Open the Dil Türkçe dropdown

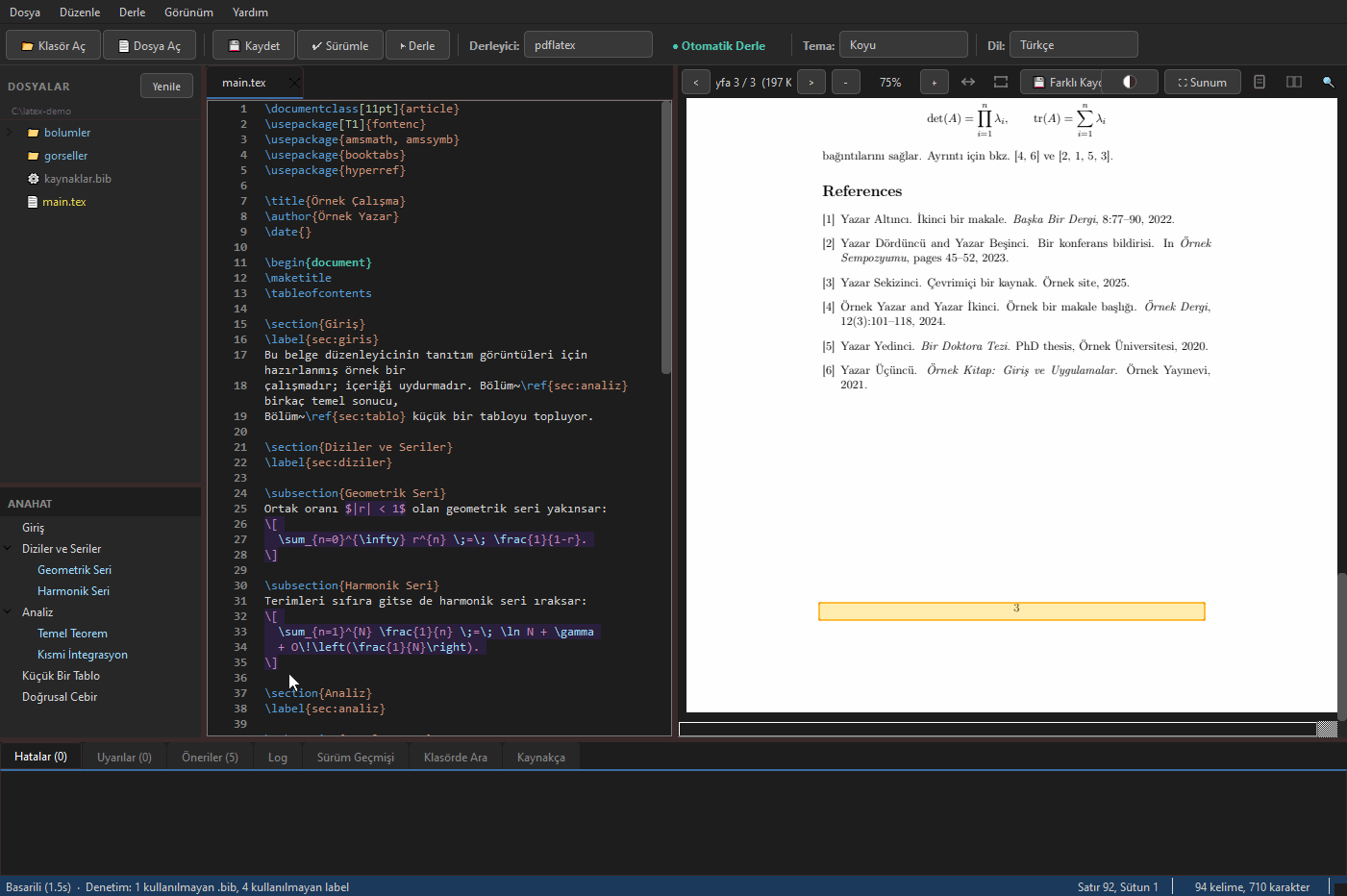[1074, 45]
